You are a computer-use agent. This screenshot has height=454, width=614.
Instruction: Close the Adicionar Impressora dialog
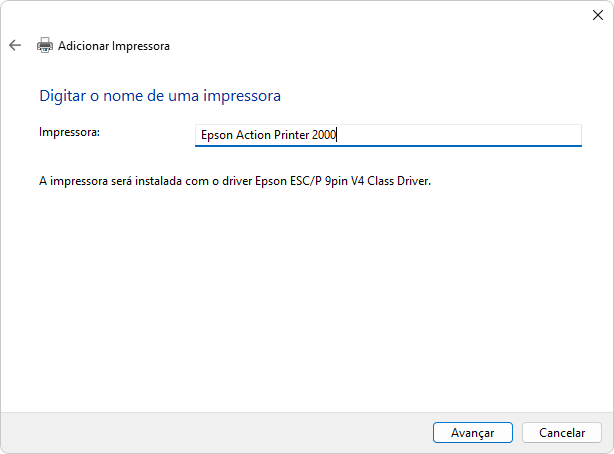tap(598, 15)
